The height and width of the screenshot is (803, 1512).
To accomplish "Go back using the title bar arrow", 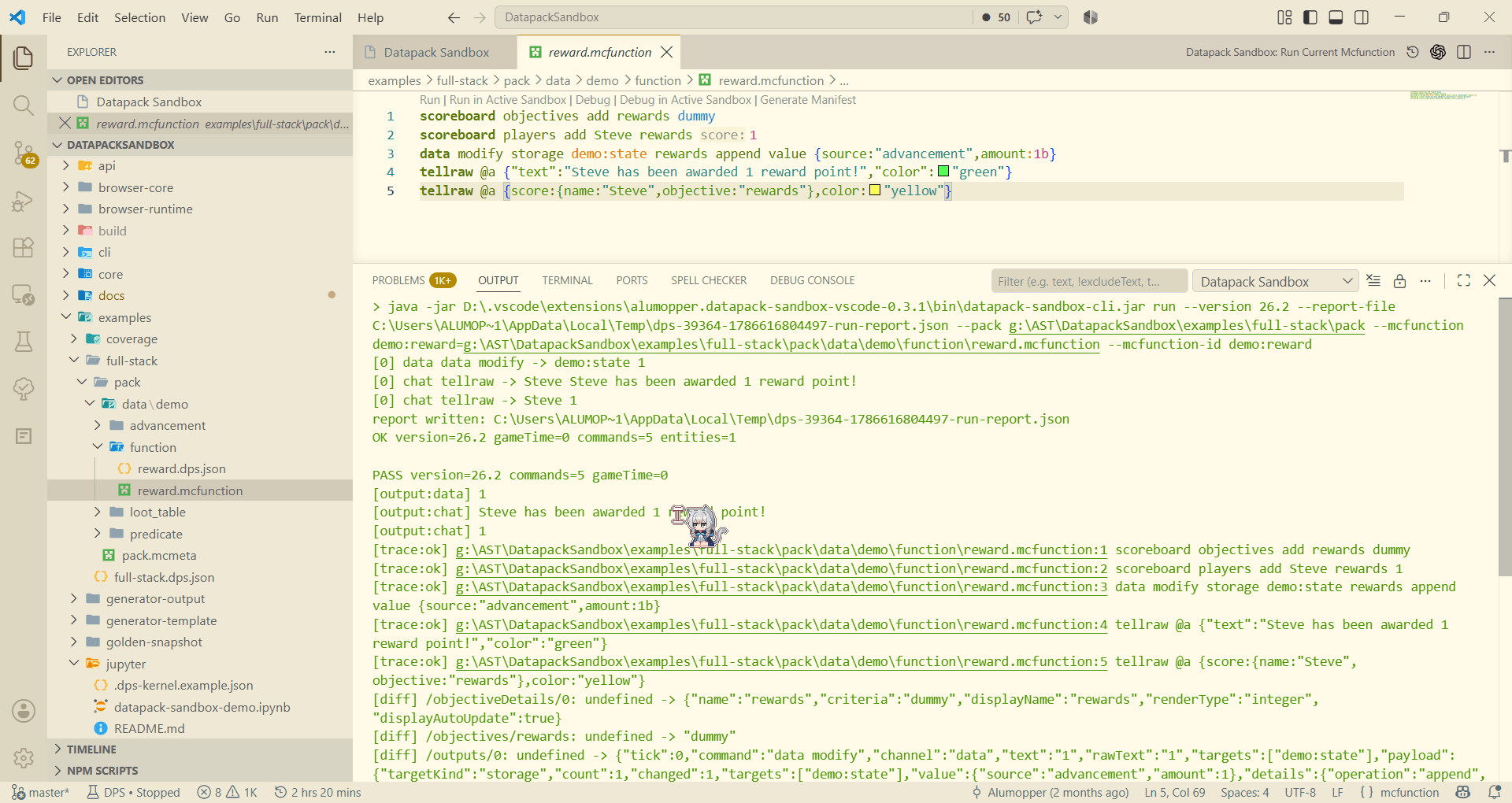I will (x=454, y=17).
